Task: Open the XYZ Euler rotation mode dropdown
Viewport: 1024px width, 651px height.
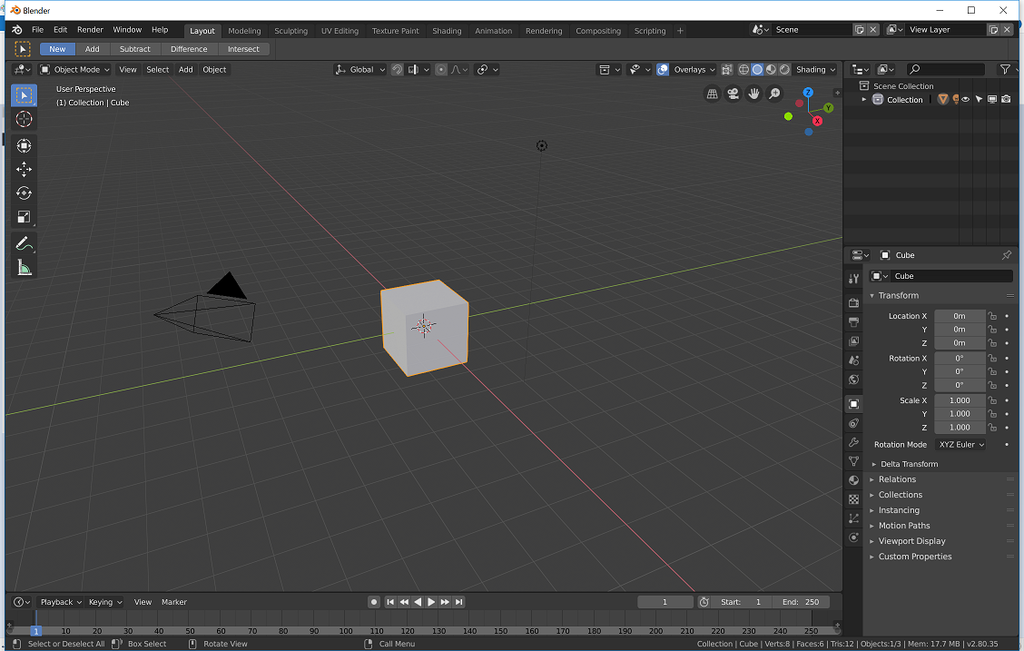Action: tap(961, 445)
